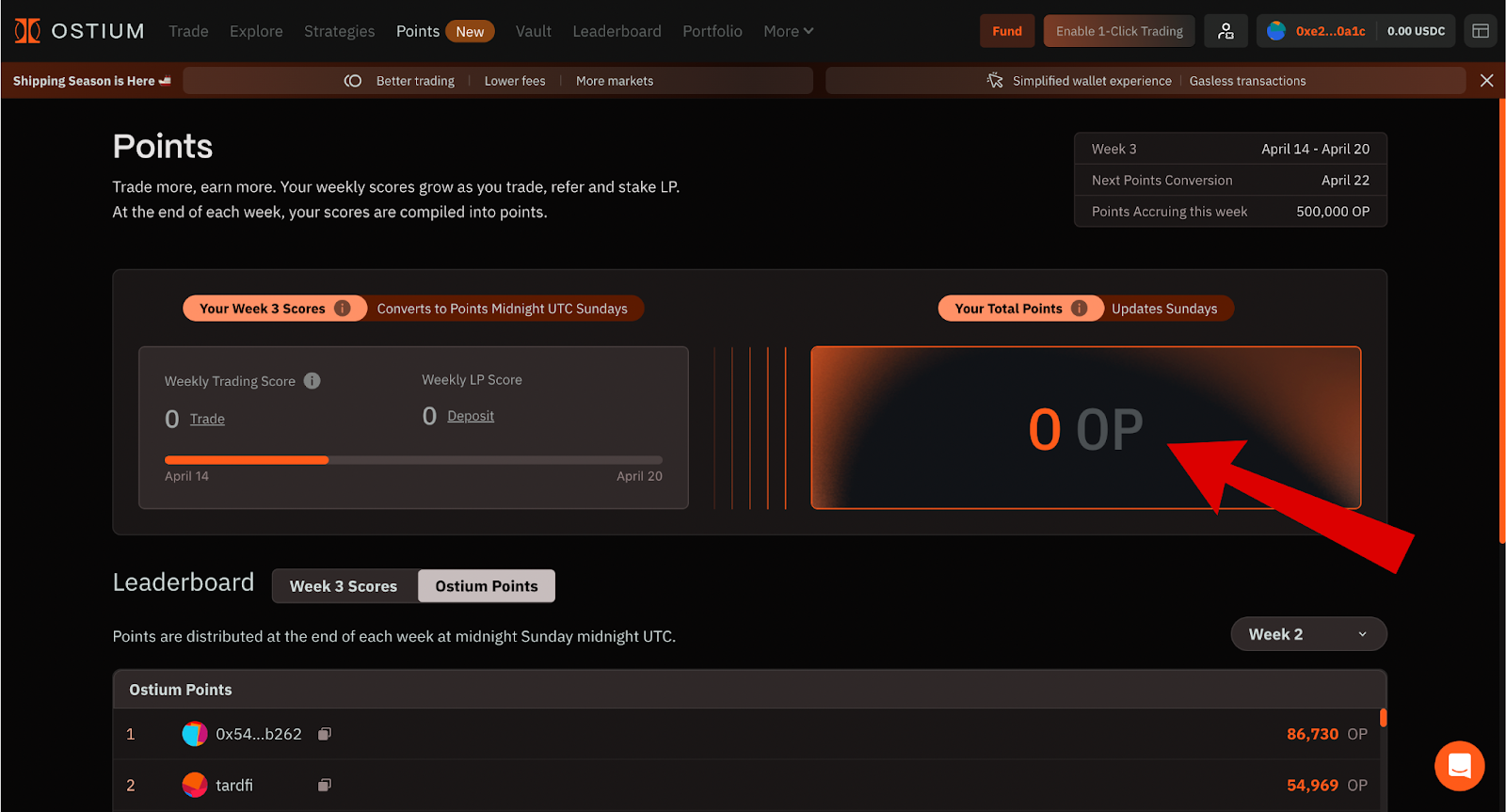Click the 0 OP total points card

[1085, 428]
